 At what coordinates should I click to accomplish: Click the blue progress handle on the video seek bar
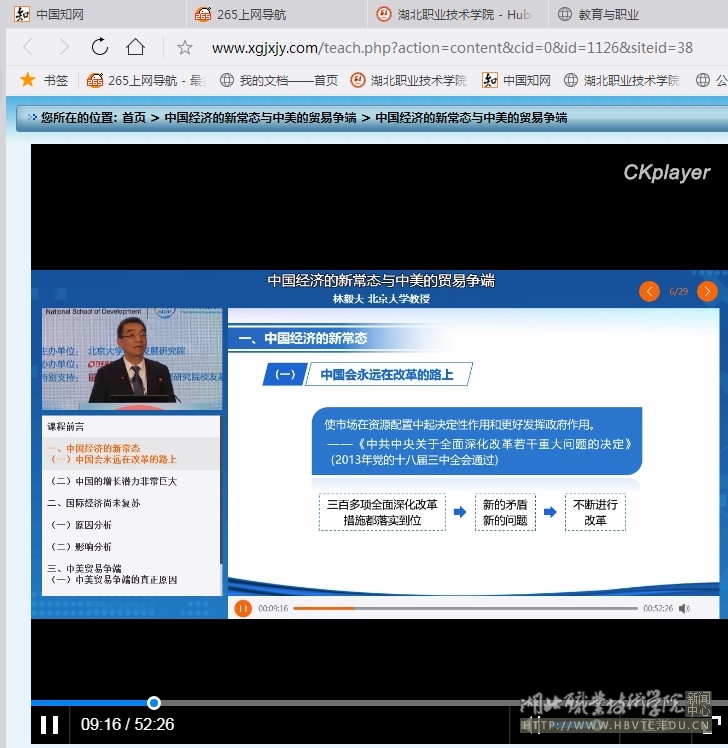154,703
